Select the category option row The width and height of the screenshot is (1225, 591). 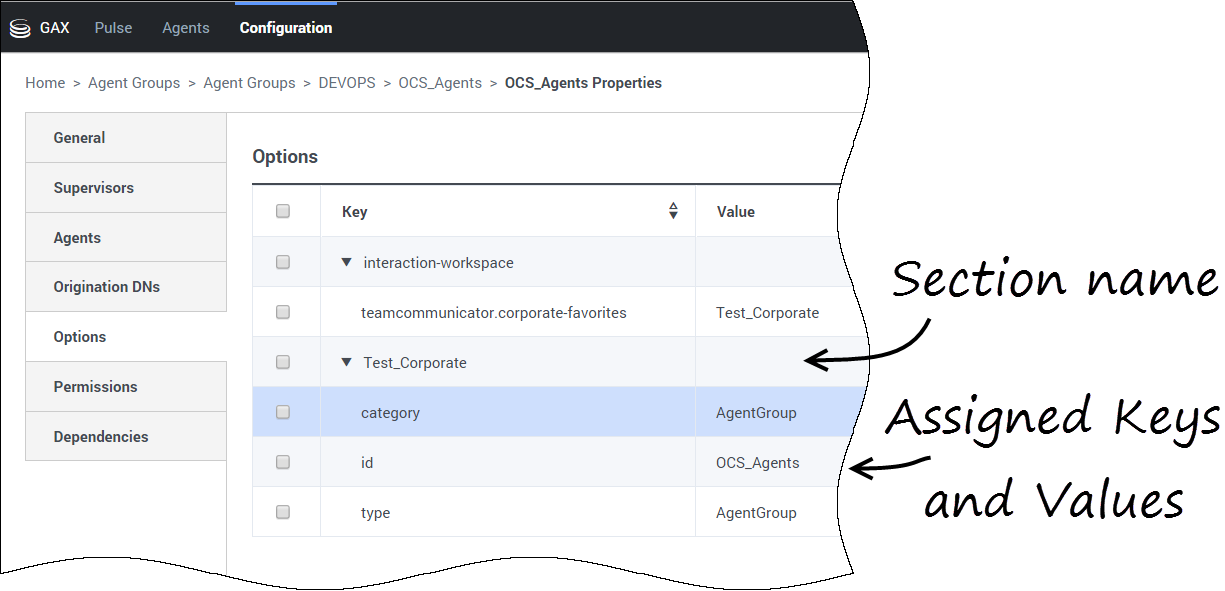coord(390,412)
